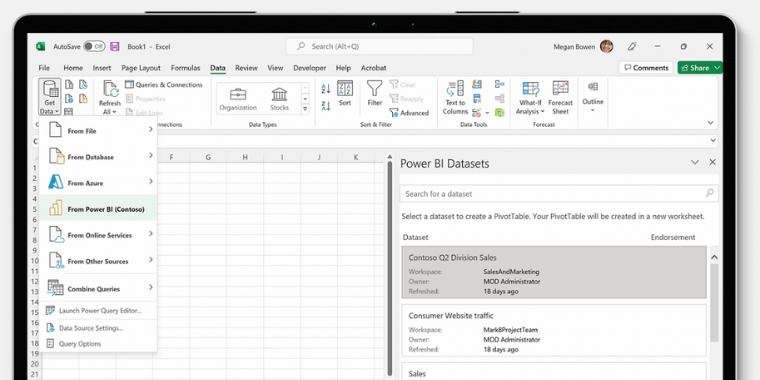Click the dataset search magnifier icon
The width and height of the screenshot is (760, 380).
pos(710,193)
